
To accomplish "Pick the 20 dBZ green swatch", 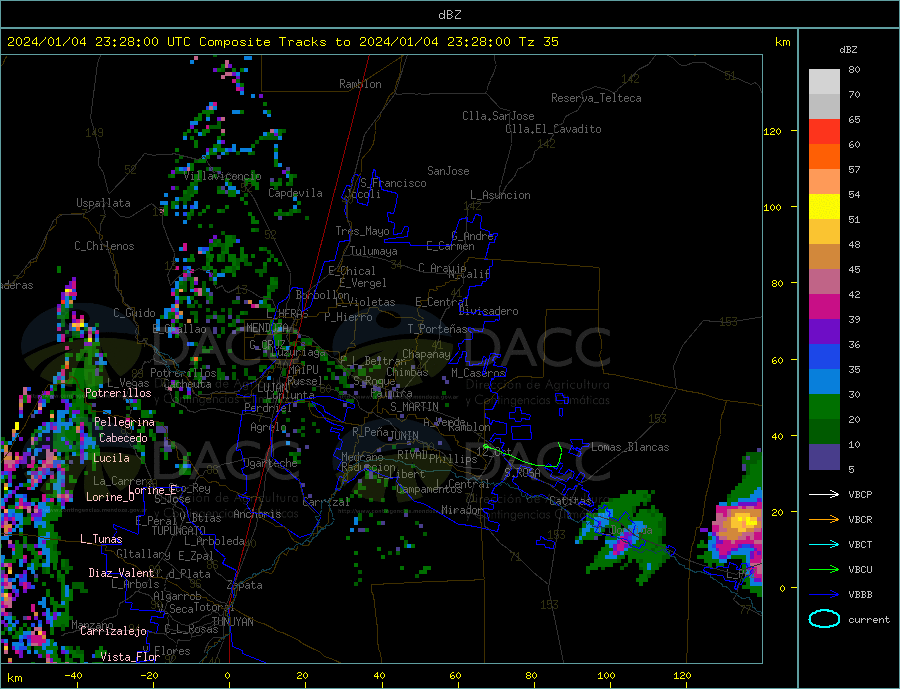I will [x=824, y=407].
